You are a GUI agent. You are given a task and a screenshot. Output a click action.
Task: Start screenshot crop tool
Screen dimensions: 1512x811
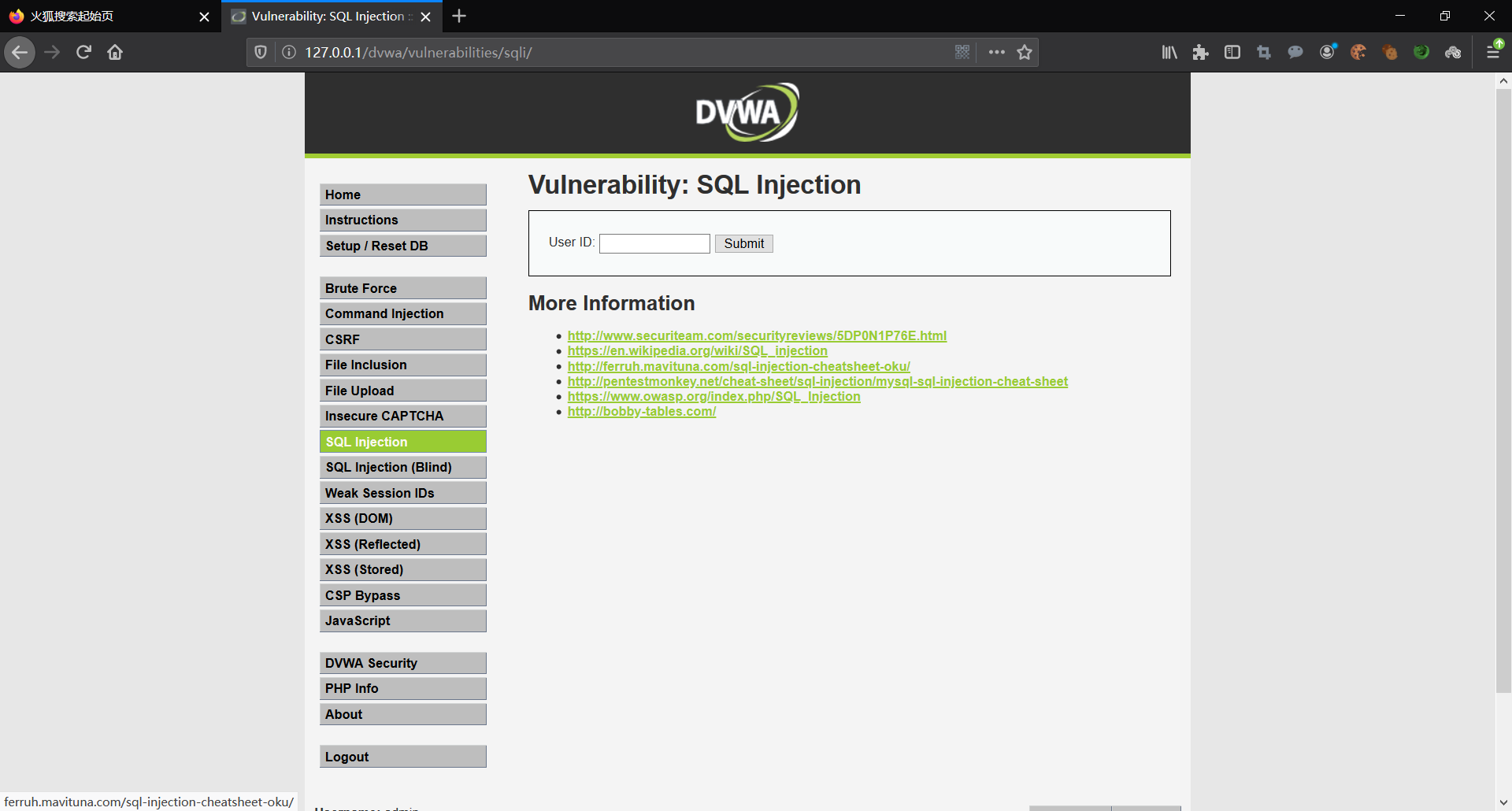[x=1264, y=52]
